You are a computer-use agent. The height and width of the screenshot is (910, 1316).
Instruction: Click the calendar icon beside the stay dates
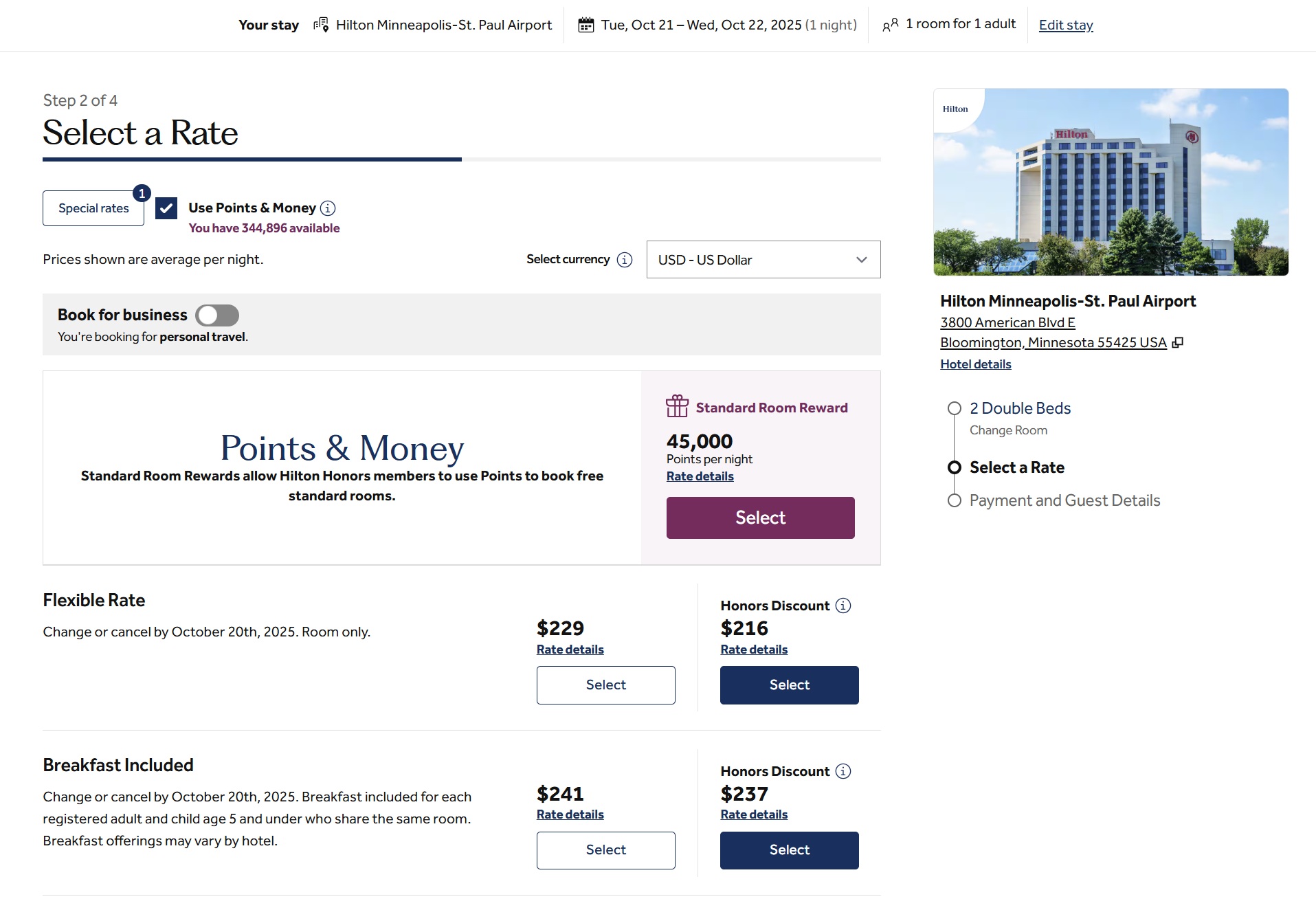585,25
